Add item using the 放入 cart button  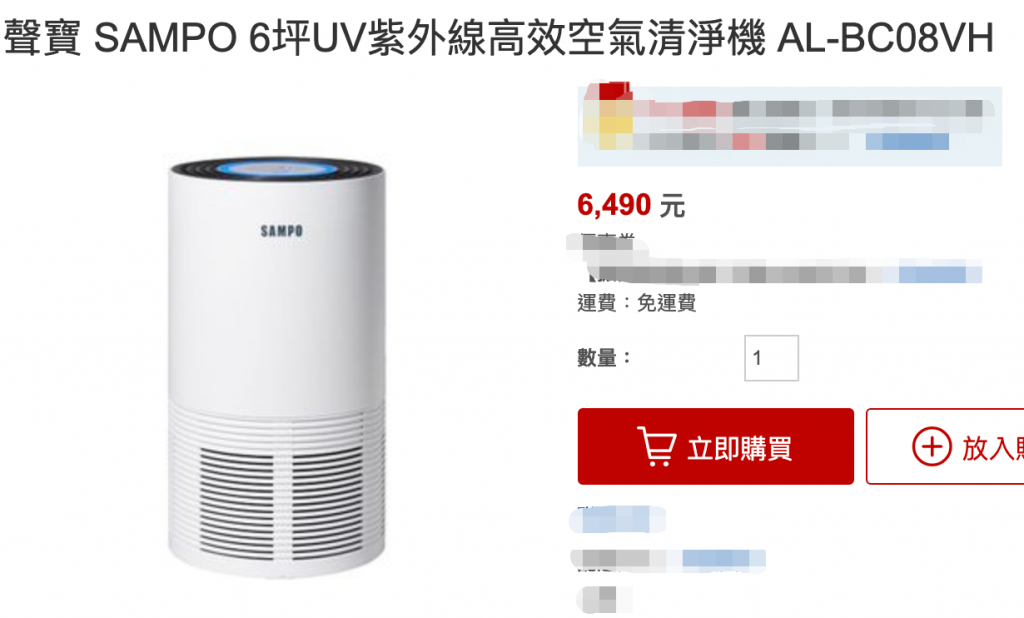tap(945, 447)
